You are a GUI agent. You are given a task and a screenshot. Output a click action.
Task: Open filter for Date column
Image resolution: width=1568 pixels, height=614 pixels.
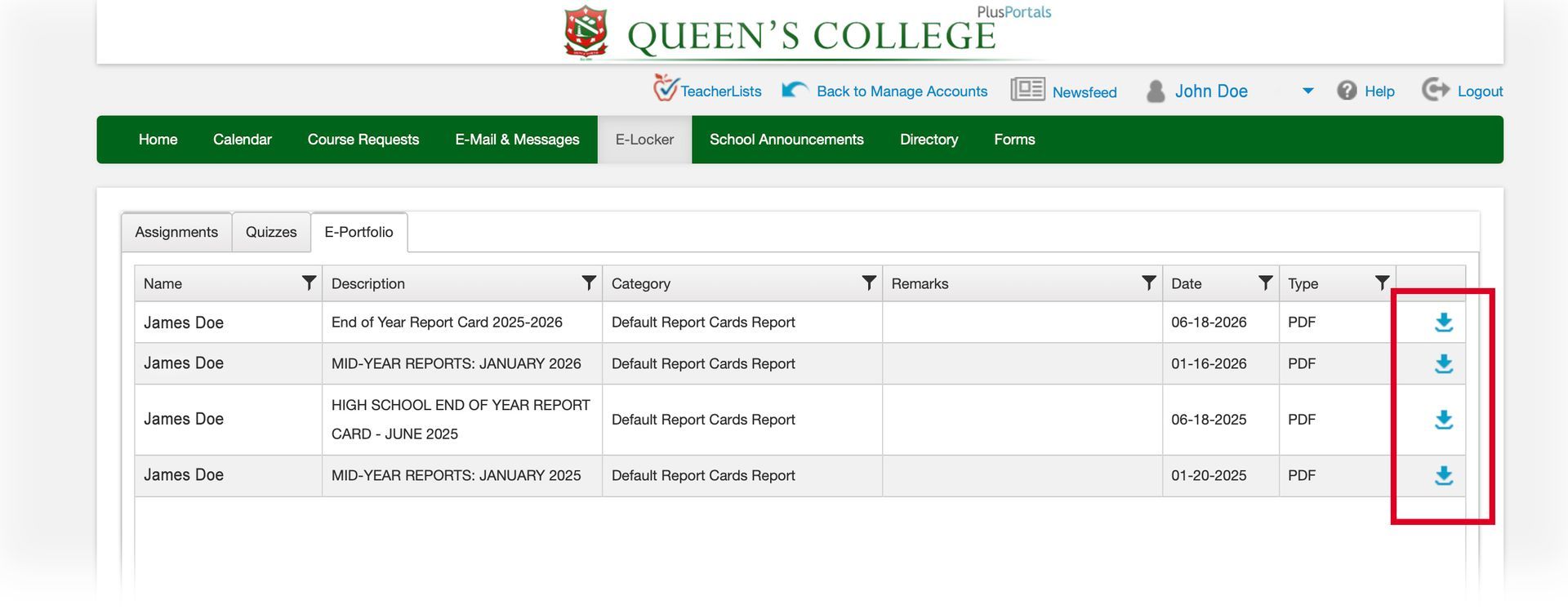tap(1265, 283)
